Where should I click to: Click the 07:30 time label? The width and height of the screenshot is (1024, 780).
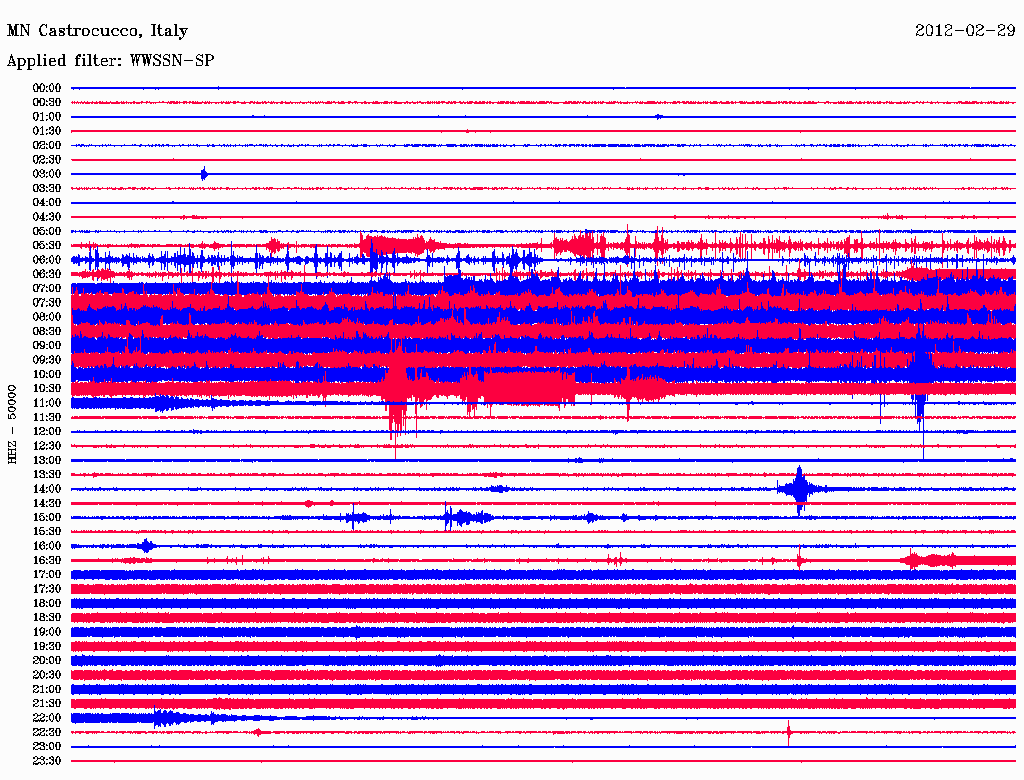(x=47, y=302)
